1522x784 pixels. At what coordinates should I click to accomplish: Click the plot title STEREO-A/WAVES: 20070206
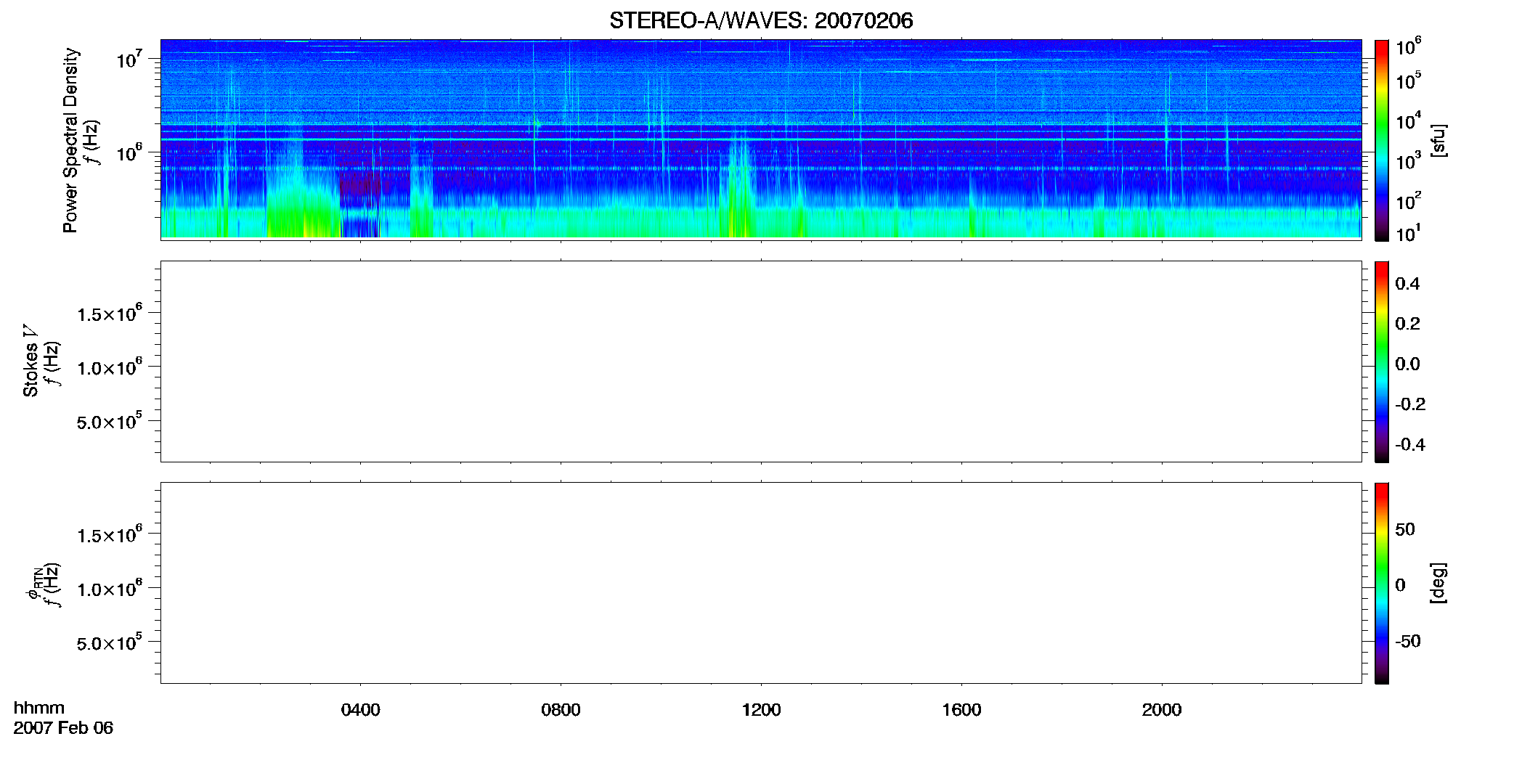point(761,20)
